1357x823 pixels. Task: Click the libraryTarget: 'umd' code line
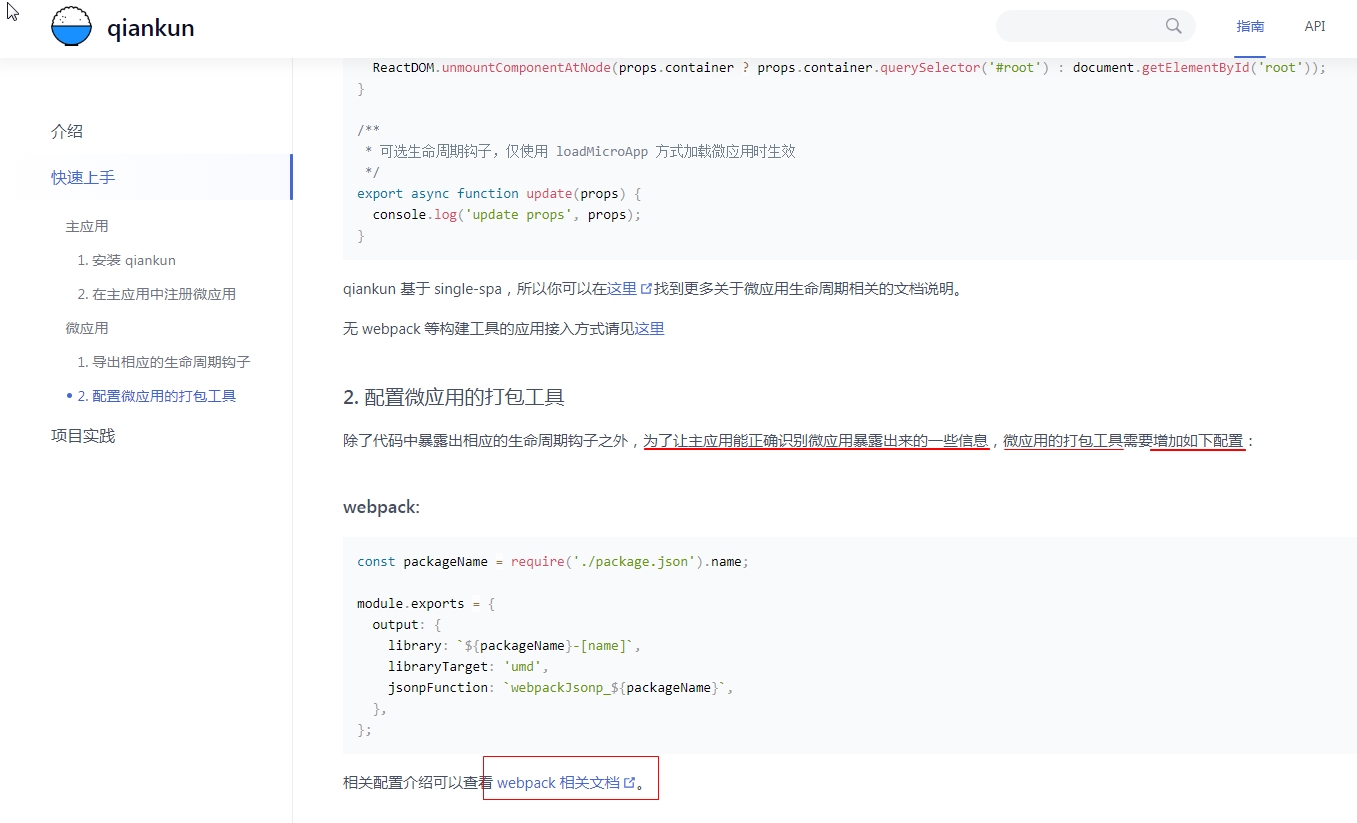click(469, 666)
